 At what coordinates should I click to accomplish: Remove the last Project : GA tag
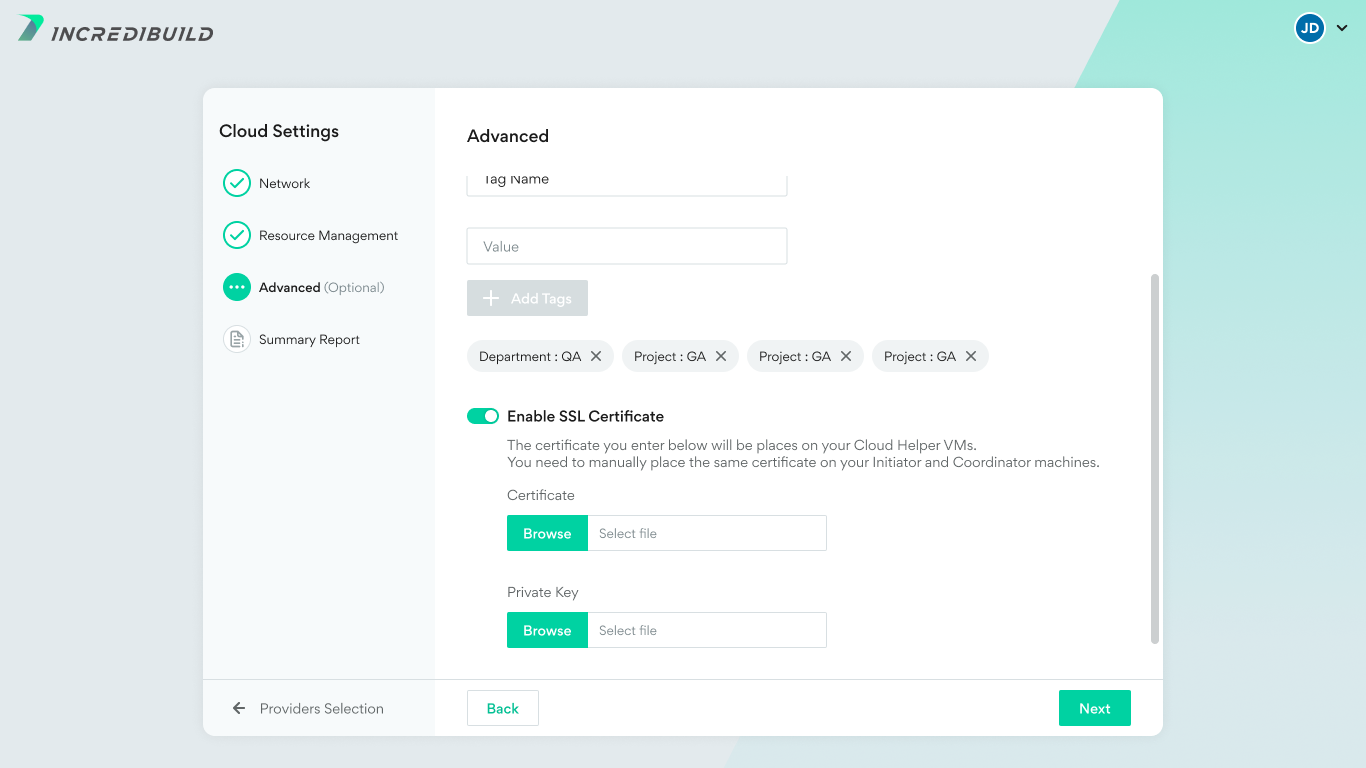click(971, 356)
